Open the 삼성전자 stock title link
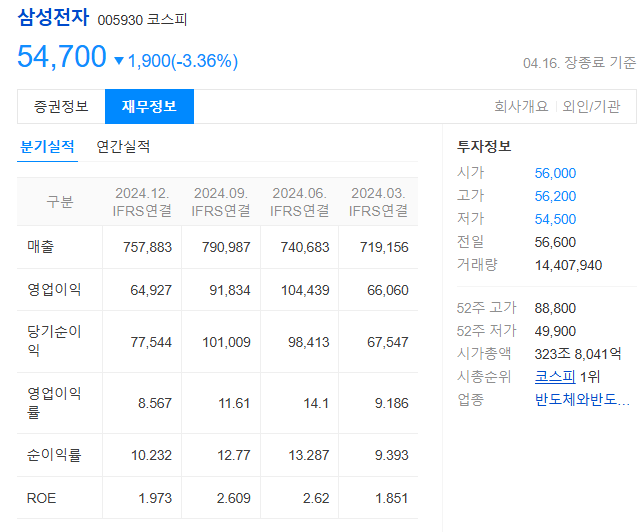Viewport: 644px width, 532px height. point(53,18)
